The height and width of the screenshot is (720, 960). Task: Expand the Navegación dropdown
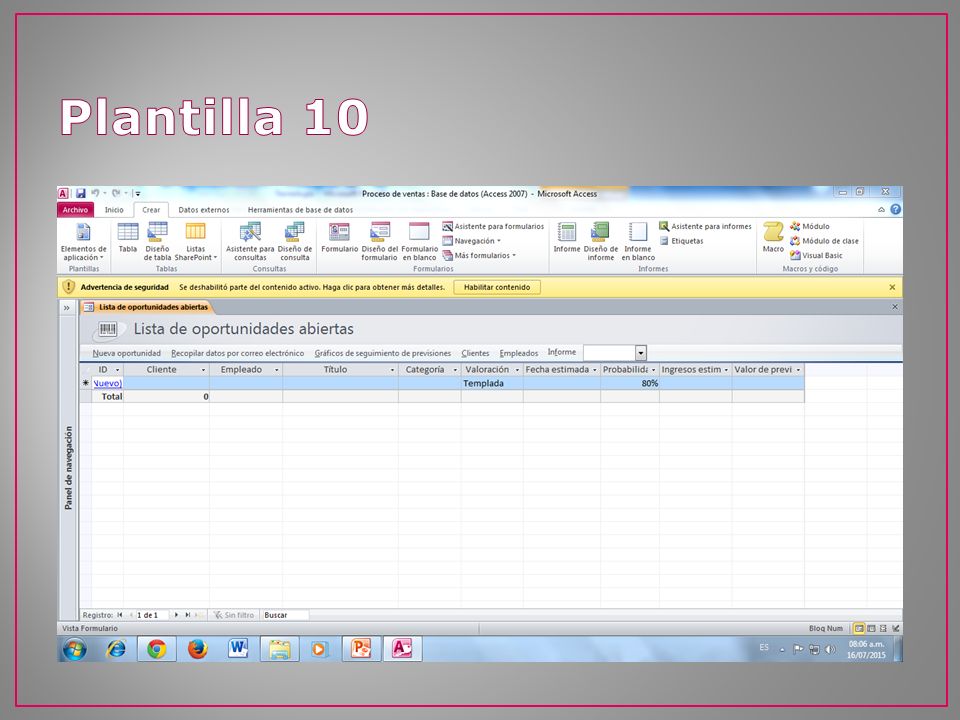[471, 241]
